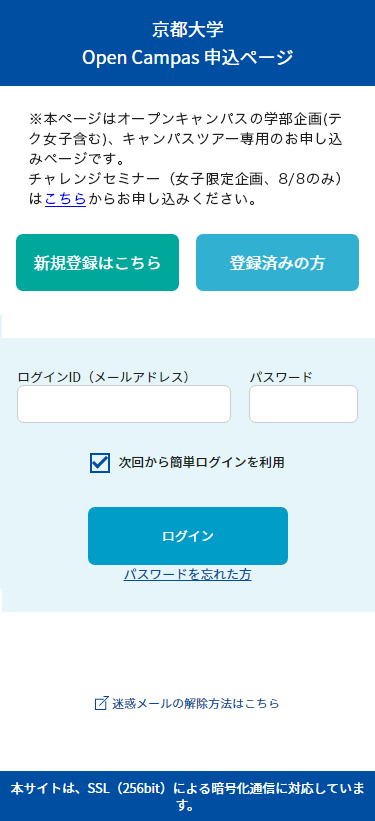Open the パスワードを忘れた方 link
Image resolution: width=375 pixels, height=821 pixels.
(188, 574)
